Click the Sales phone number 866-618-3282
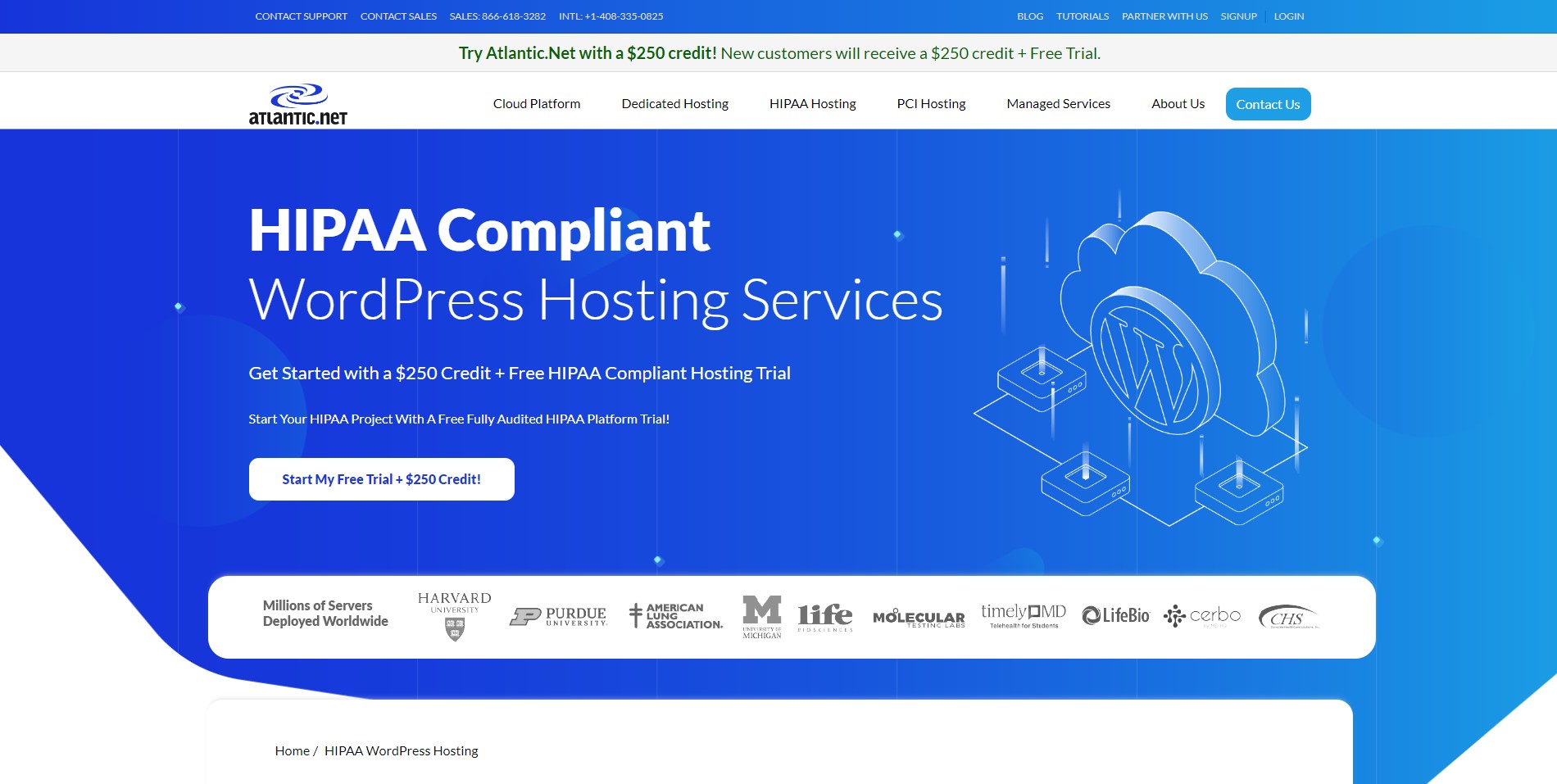The height and width of the screenshot is (784, 1557). [497, 16]
